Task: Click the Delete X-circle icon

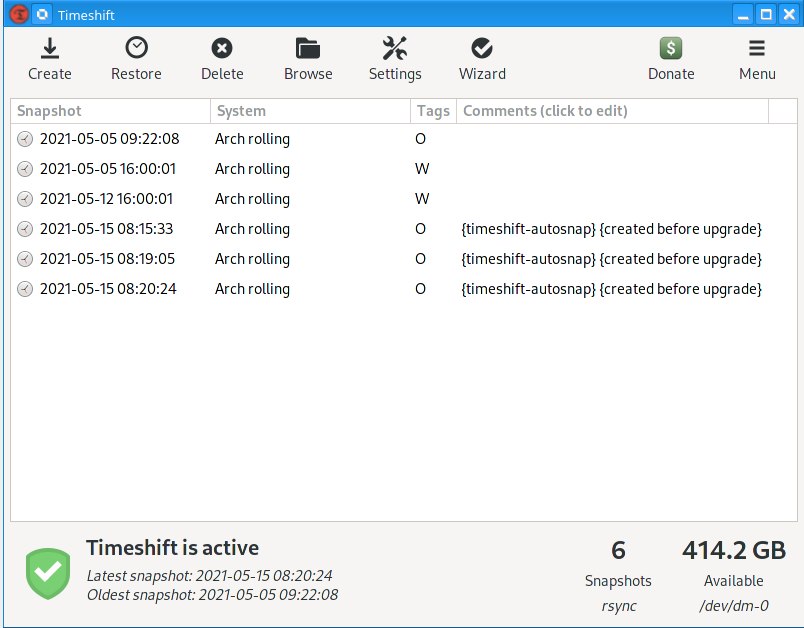Action: pyautogui.click(x=222, y=49)
